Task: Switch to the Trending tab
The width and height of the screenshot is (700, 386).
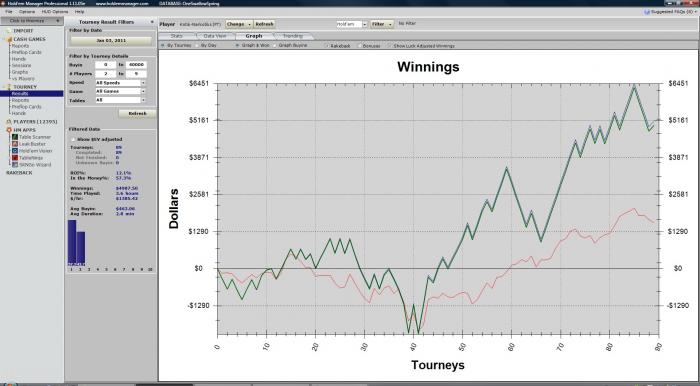Action: click(x=293, y=36)
